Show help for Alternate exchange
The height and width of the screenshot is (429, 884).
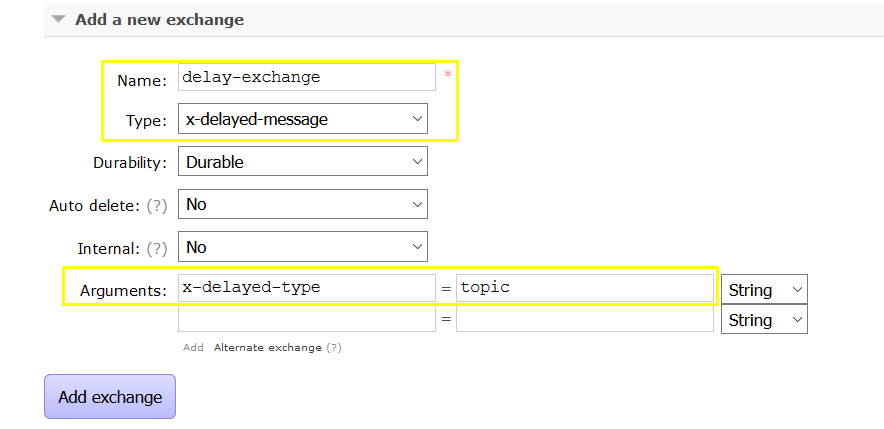[x=334, y=348]
